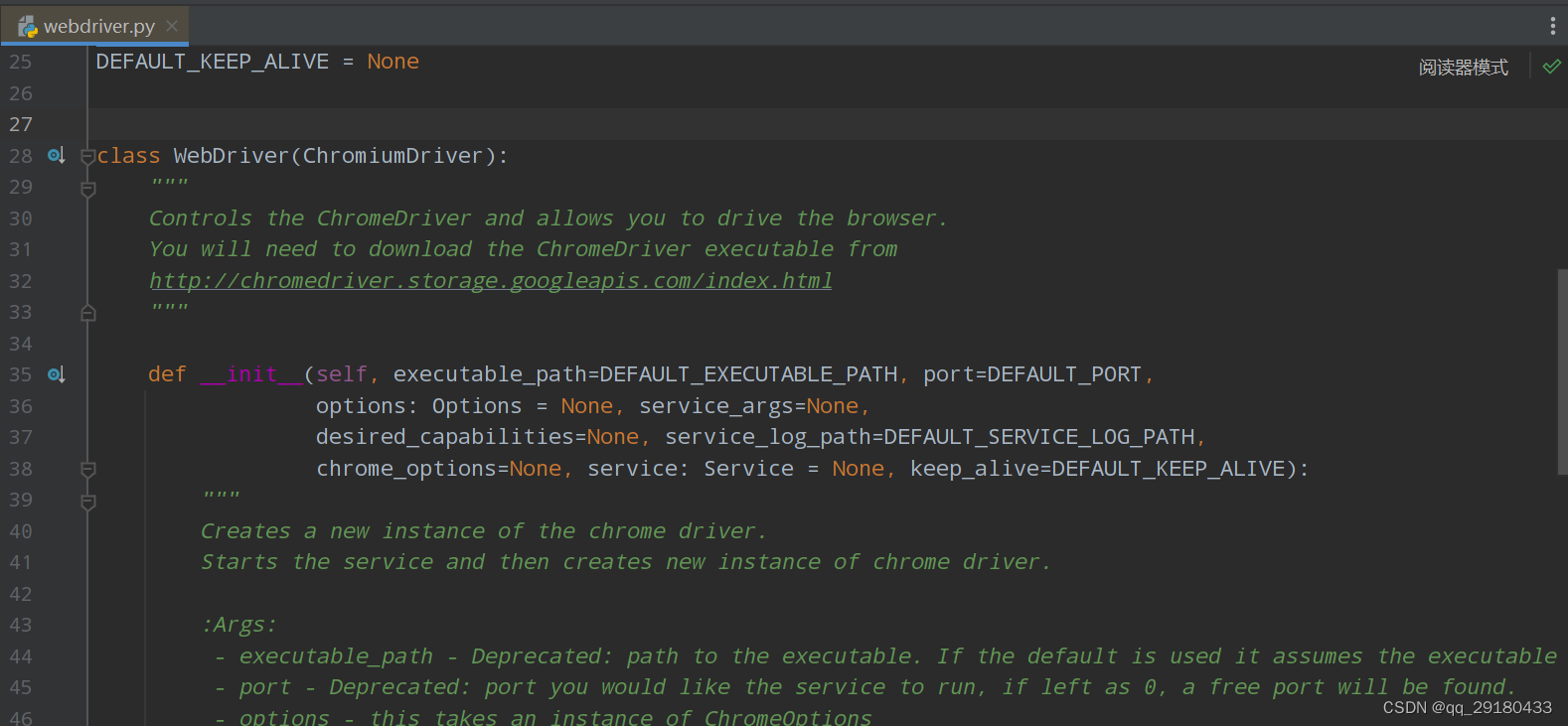Image resolution: width=1568 pixels, height=726 pixels.
Task: Collapse the class docstring fold at line 29
Action: click(87, 188)
